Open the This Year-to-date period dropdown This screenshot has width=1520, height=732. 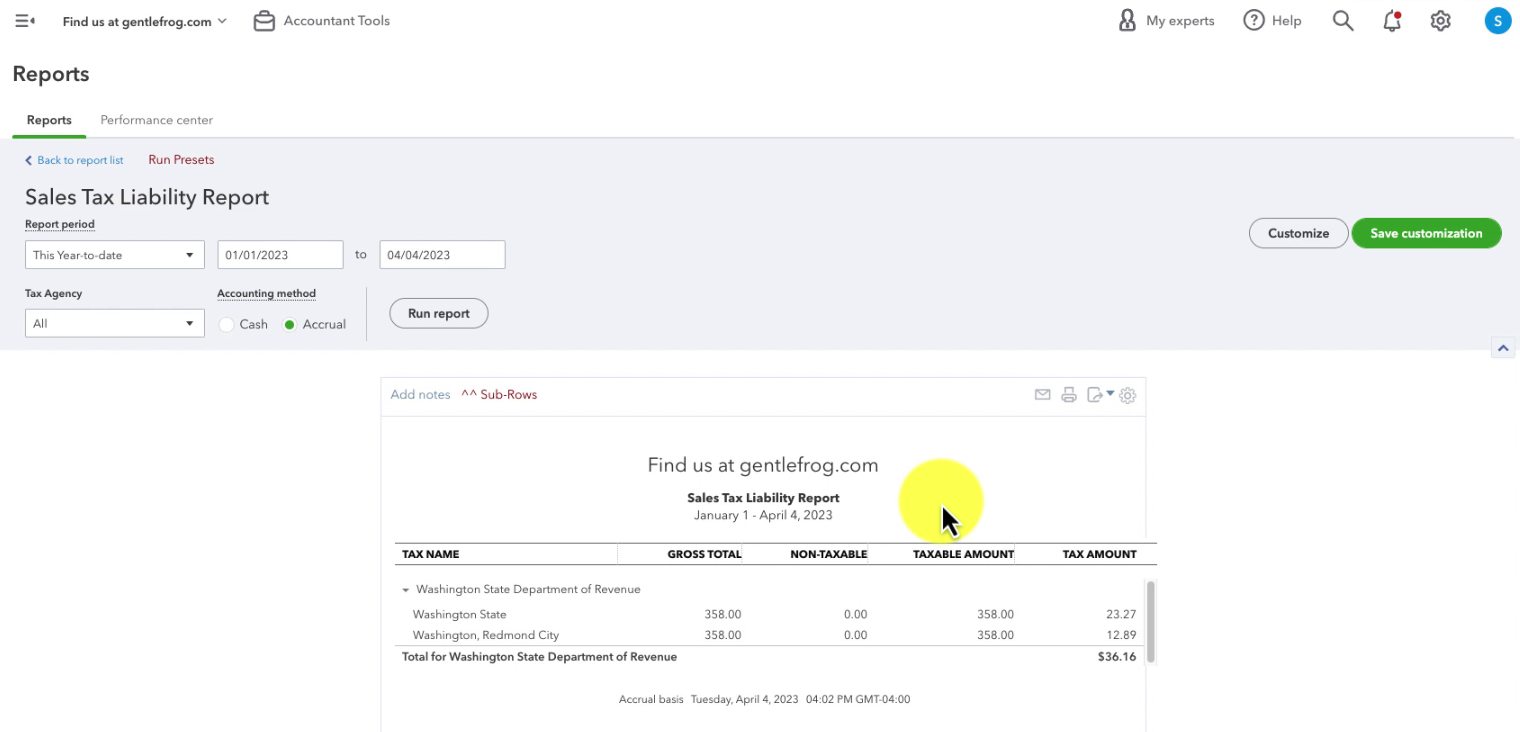point(114,255)
